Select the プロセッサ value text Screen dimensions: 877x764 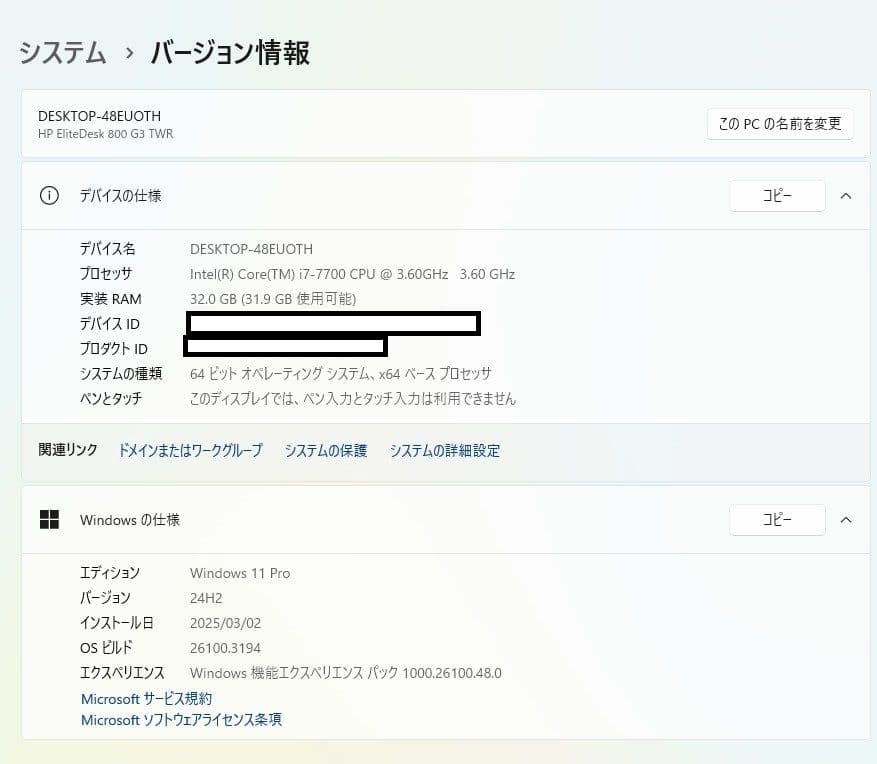click(350, 273)
